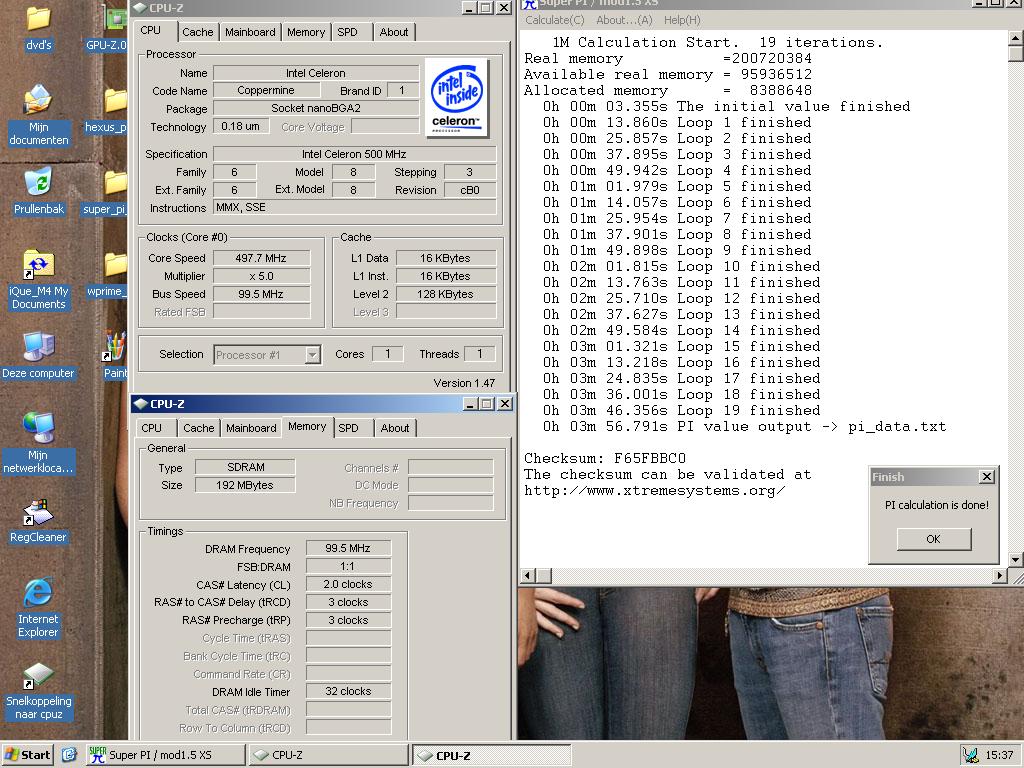
Task: Switch to first CPU-Z taskbar button
Action: click(328, 755)
